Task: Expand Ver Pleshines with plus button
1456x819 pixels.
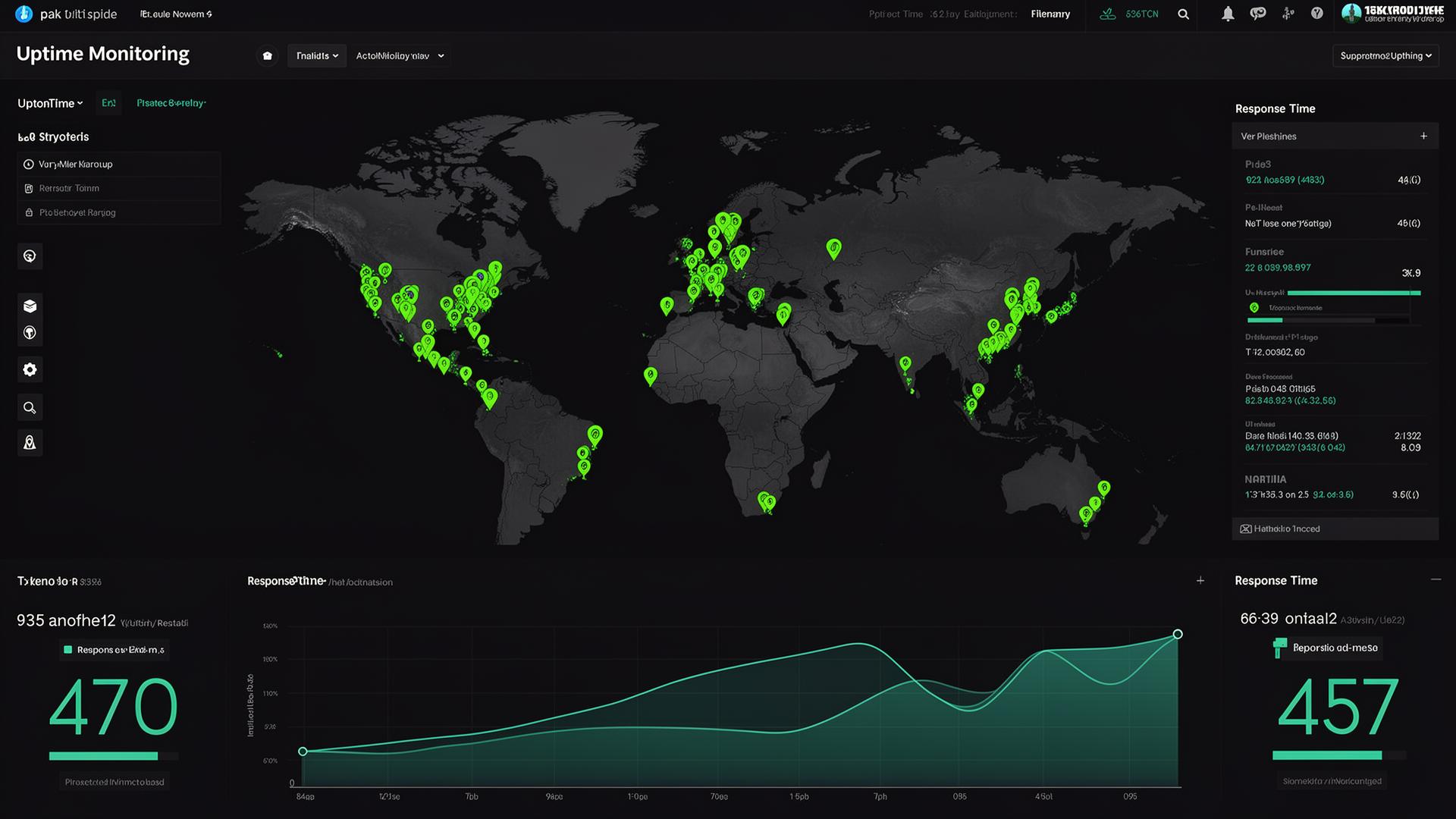Action: 1423,136
